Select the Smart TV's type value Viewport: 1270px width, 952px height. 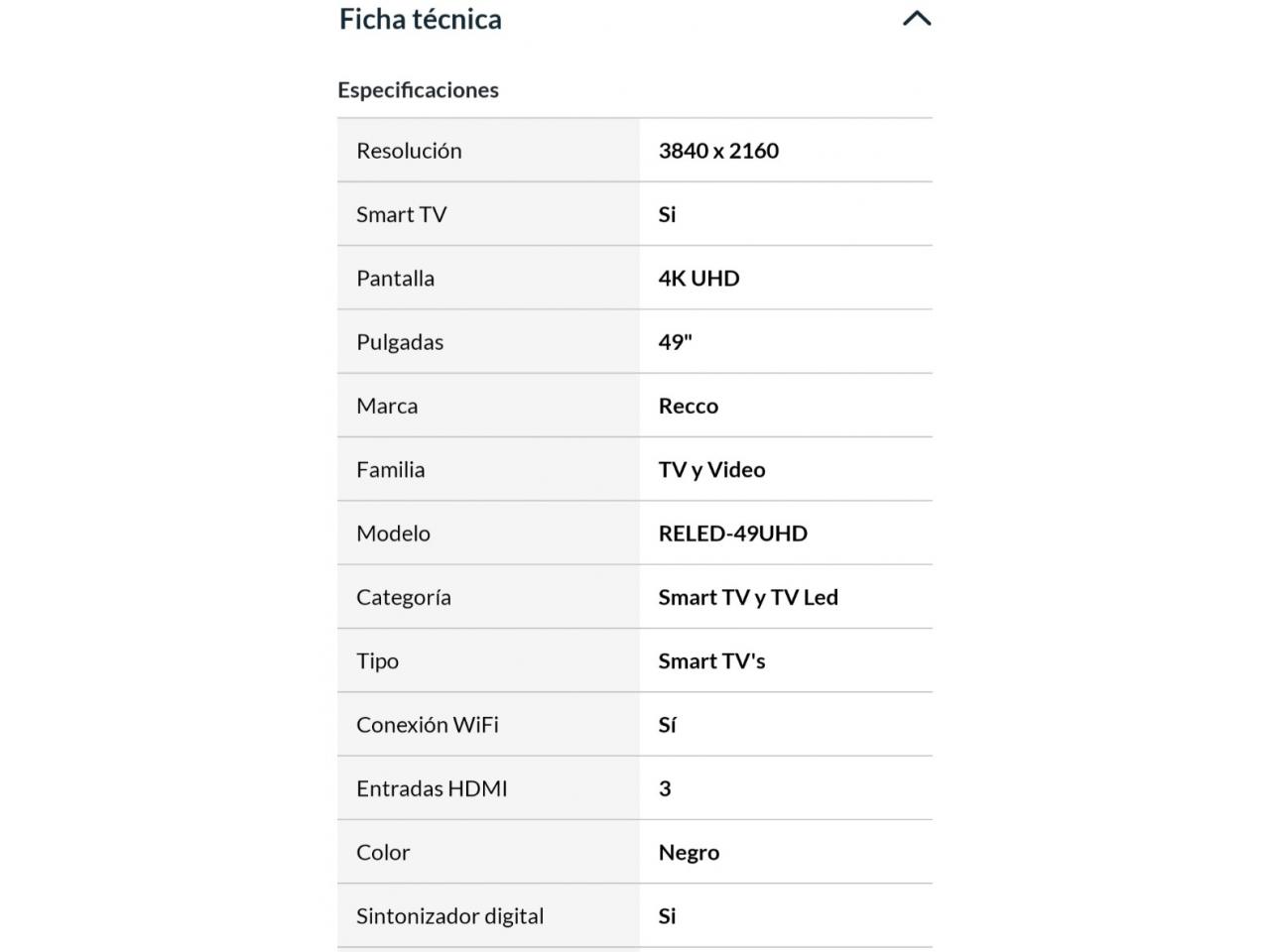tap(711, 661)
